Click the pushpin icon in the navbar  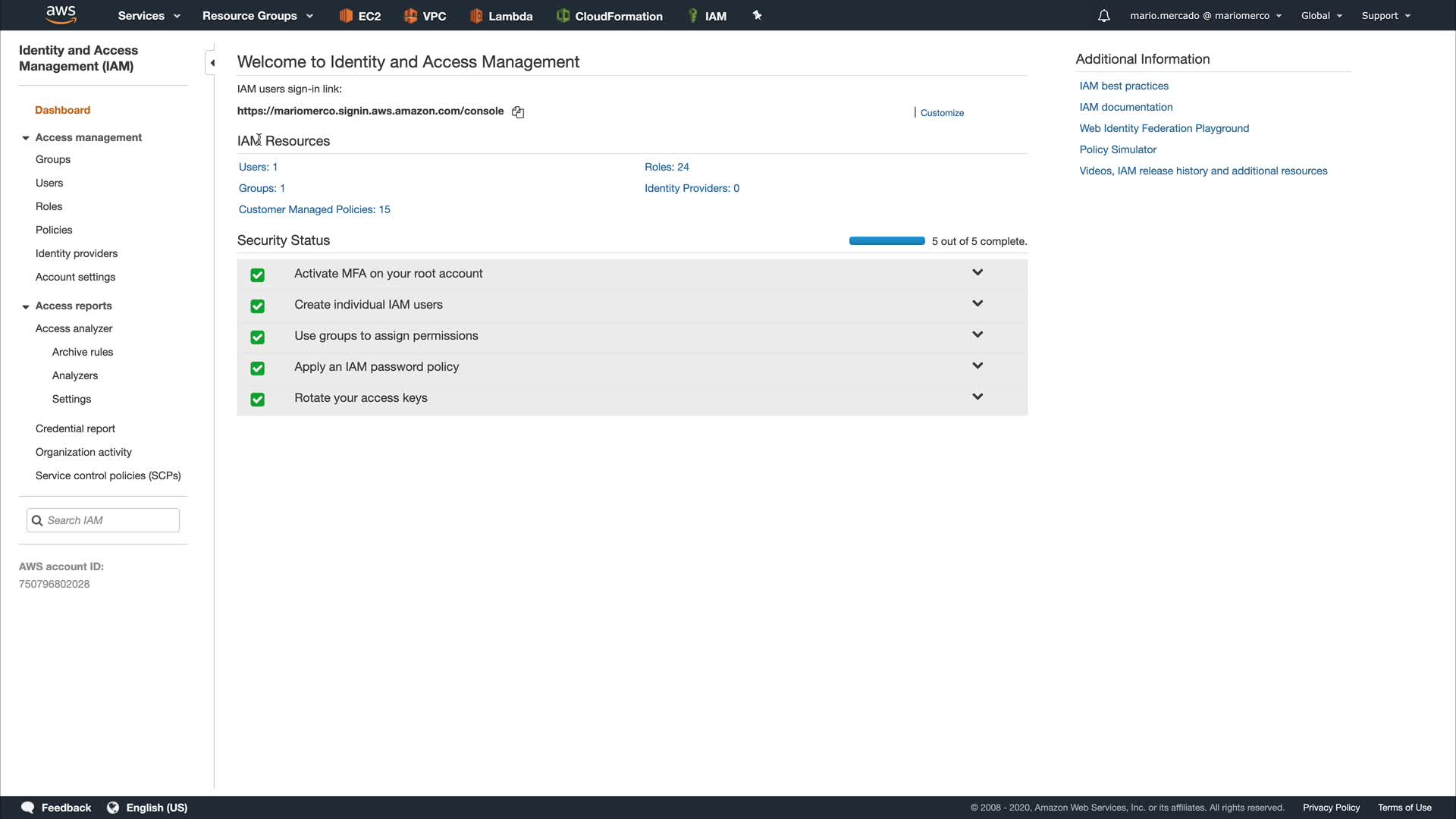pos(757,15)
